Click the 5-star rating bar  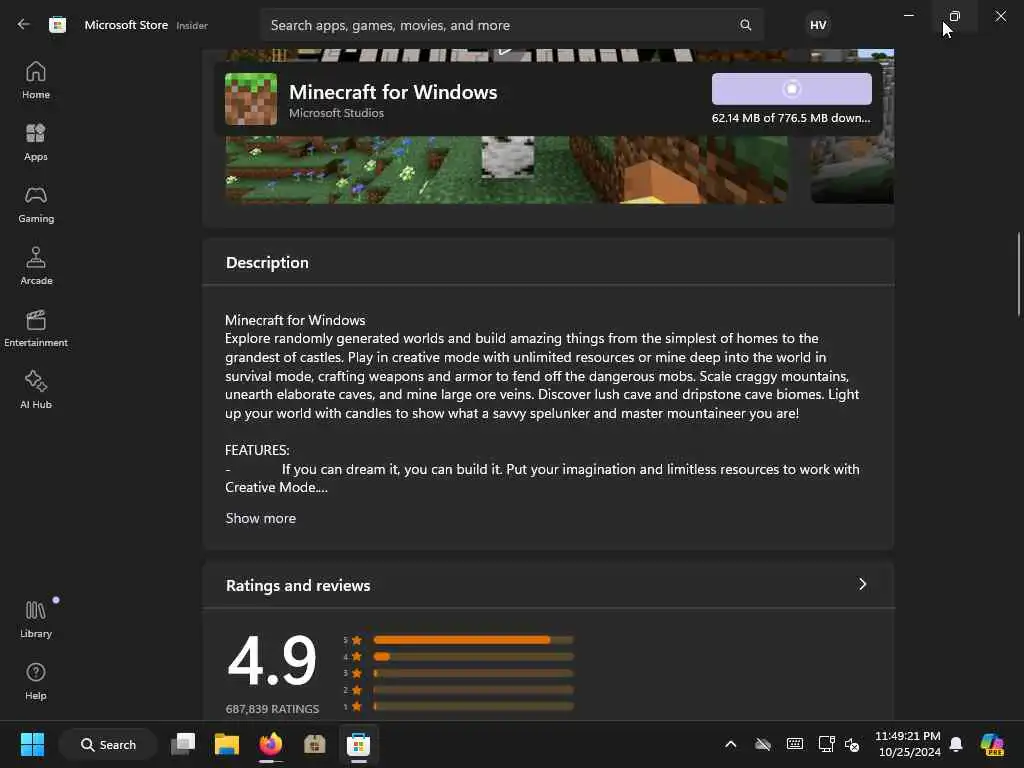pyautogui.click(x=473, y=640)
